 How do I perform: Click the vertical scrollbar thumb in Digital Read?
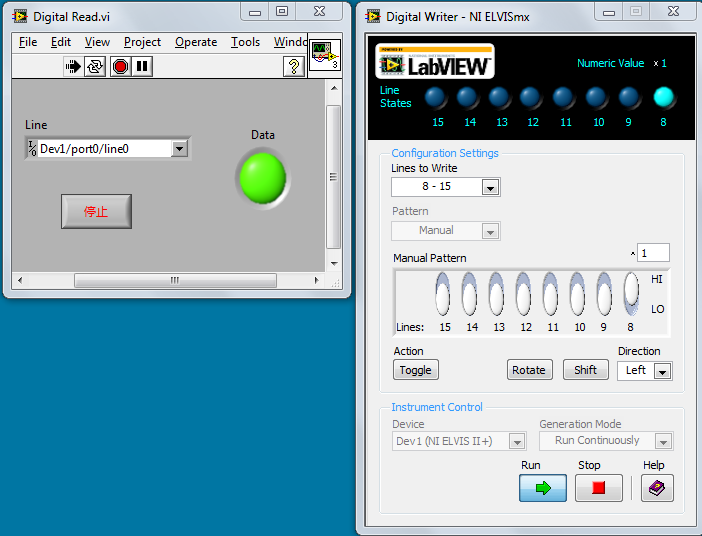(333, 177)
